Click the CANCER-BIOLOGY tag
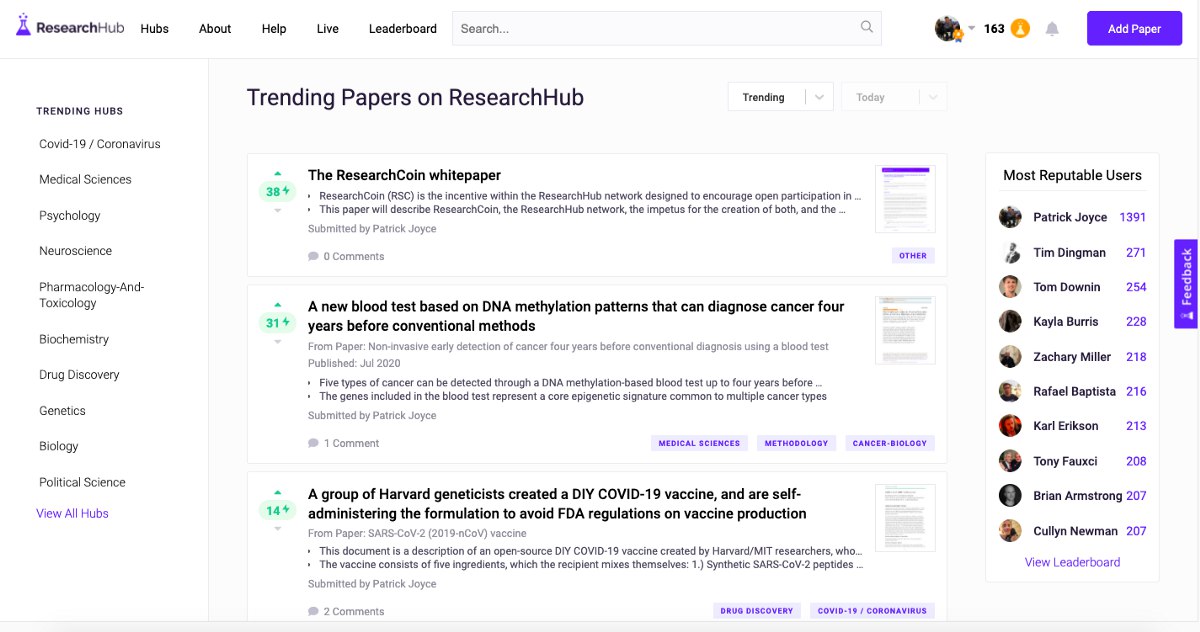Screen dimensions: 1200x632 (x=890, y=443)
